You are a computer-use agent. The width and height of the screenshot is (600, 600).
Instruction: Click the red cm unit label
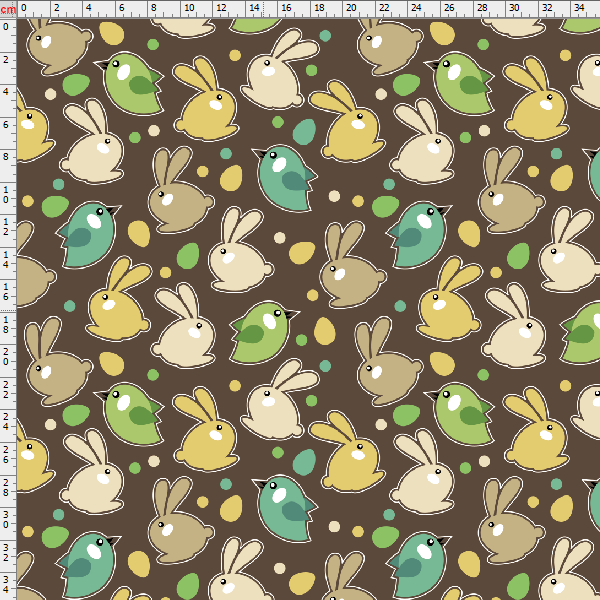8,9
